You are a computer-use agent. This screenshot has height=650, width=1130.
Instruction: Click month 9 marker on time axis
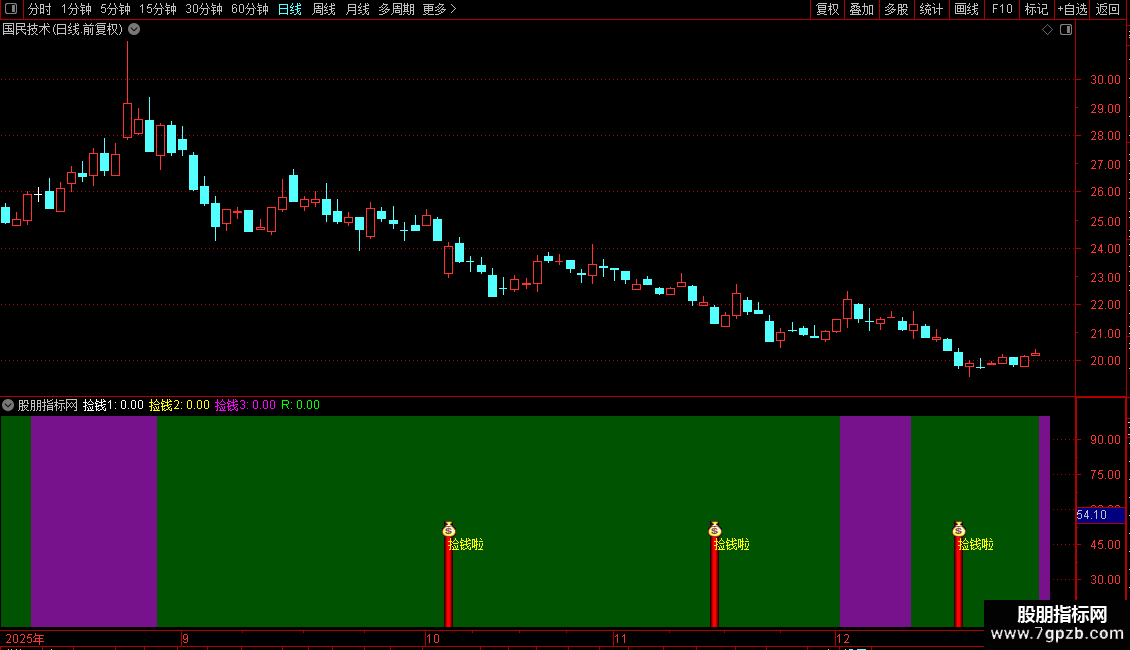click(185, 638)
